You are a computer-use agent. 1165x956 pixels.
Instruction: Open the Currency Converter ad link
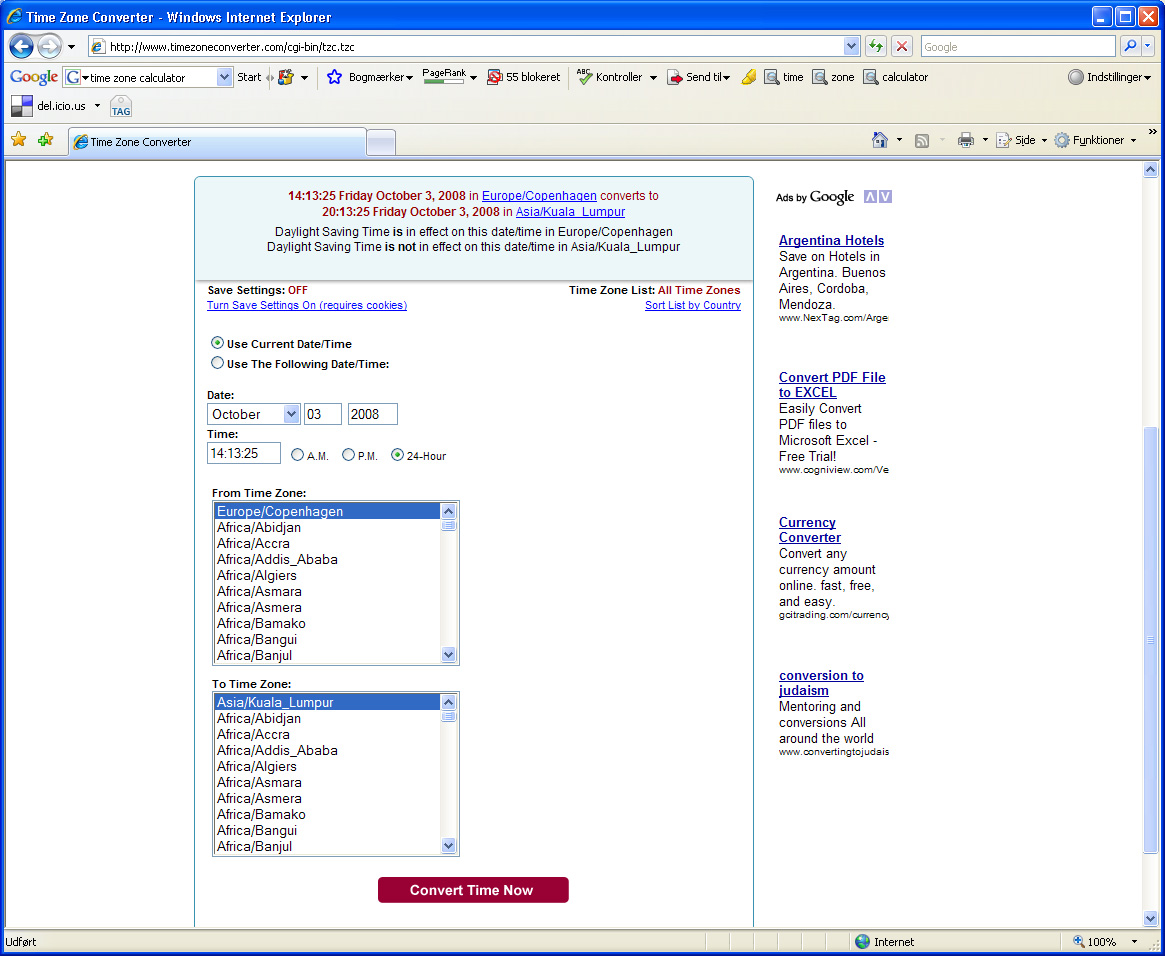tap(810, 530)
